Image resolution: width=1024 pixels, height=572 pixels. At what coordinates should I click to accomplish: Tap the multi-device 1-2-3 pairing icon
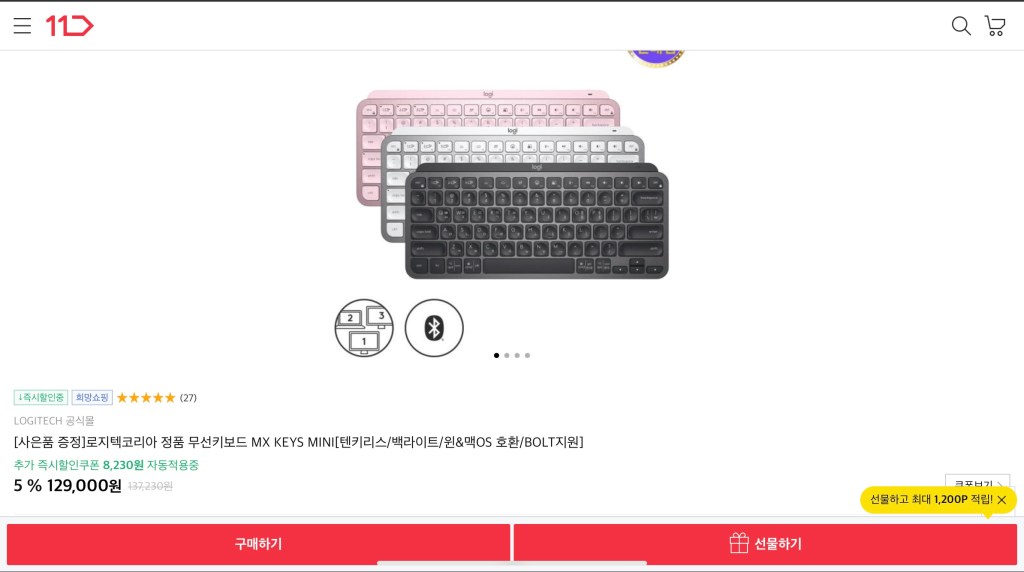[364, 328]
